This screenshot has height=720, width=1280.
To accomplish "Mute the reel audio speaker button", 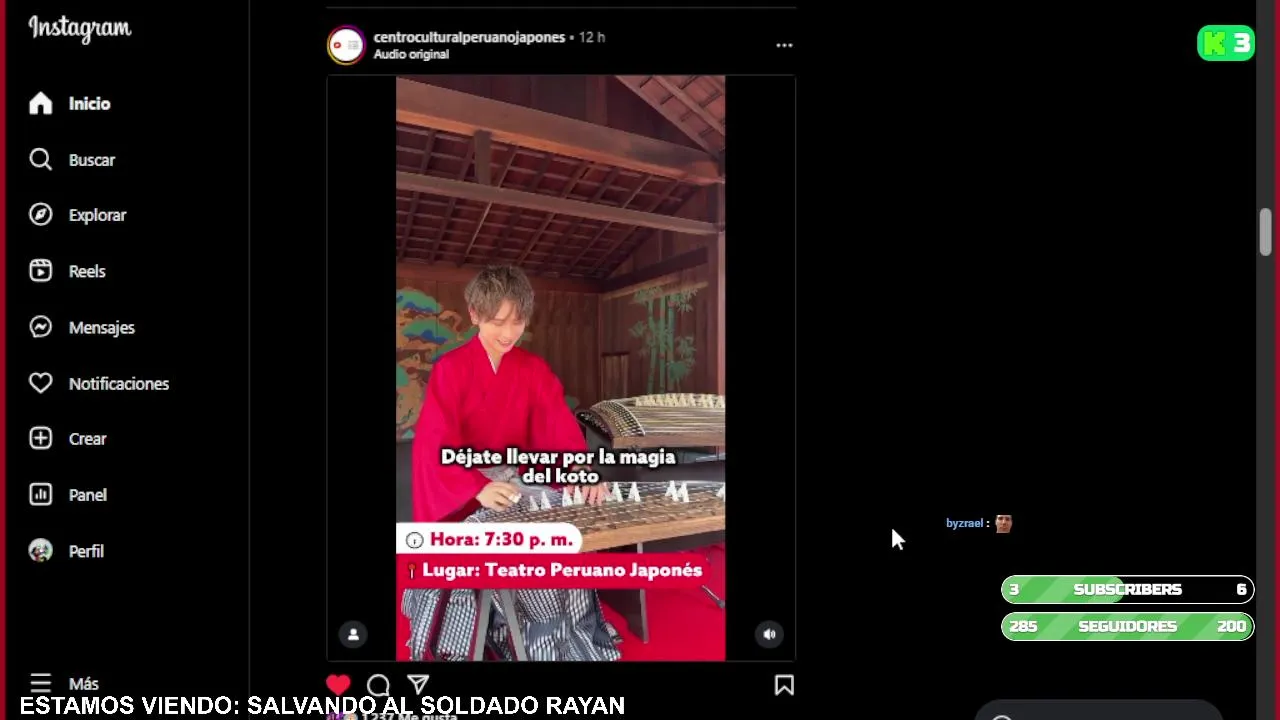I will (769, 634).
